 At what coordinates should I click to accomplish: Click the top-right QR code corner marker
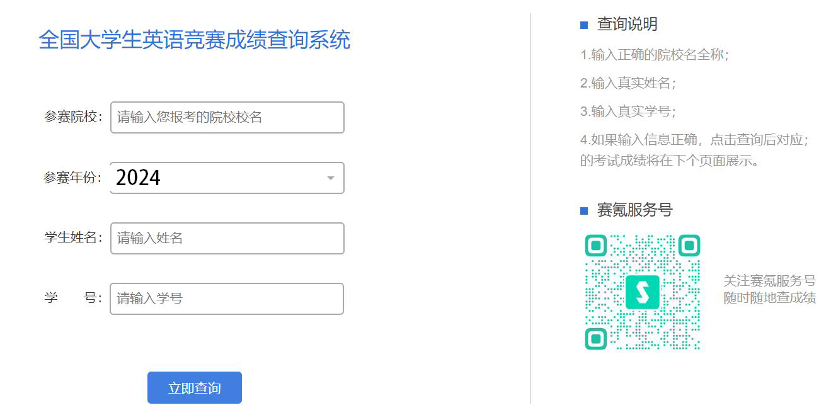point(689,246)
